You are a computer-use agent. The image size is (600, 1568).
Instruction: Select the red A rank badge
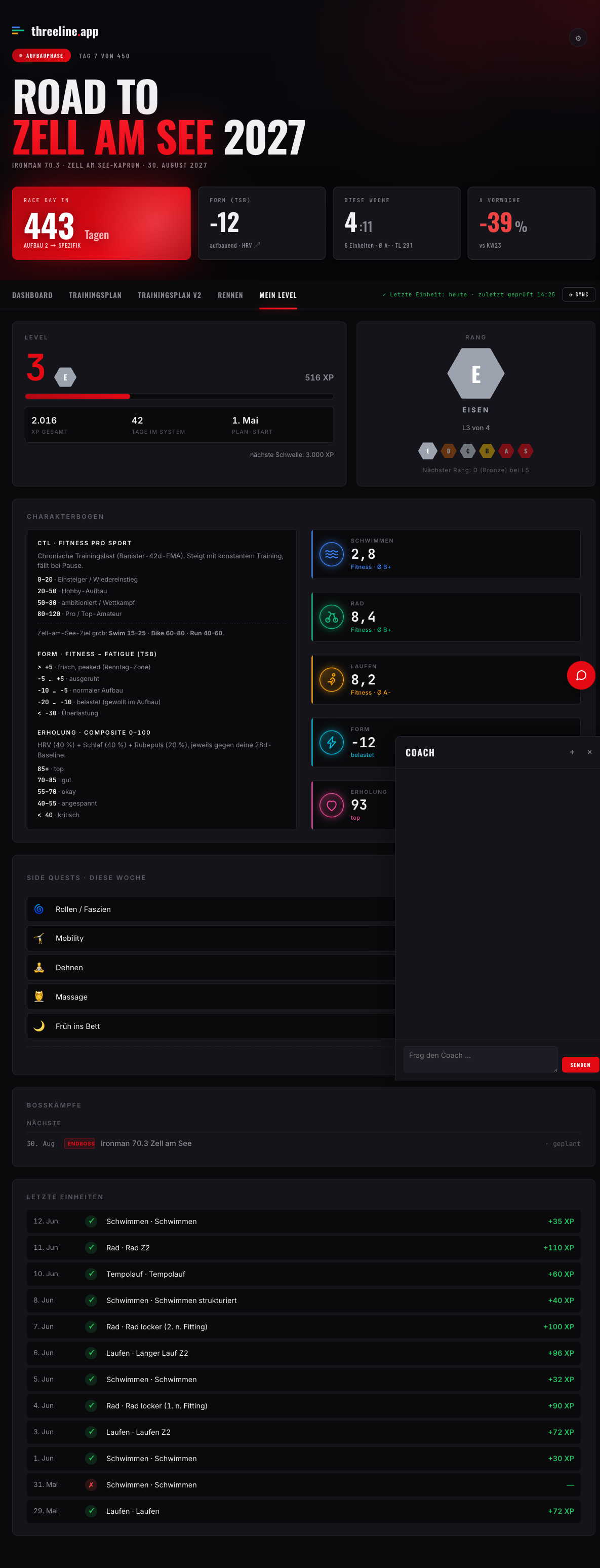click(x=506, y=451)
